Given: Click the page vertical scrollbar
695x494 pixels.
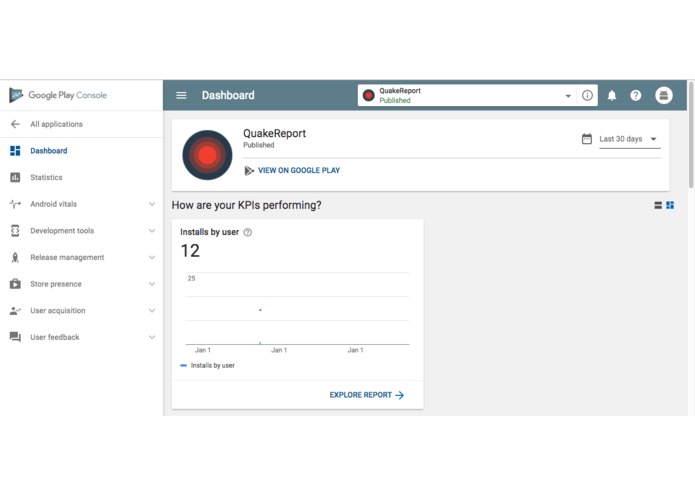Looking at the screenshot, I should pyautogui.click(x=691, y=135).
